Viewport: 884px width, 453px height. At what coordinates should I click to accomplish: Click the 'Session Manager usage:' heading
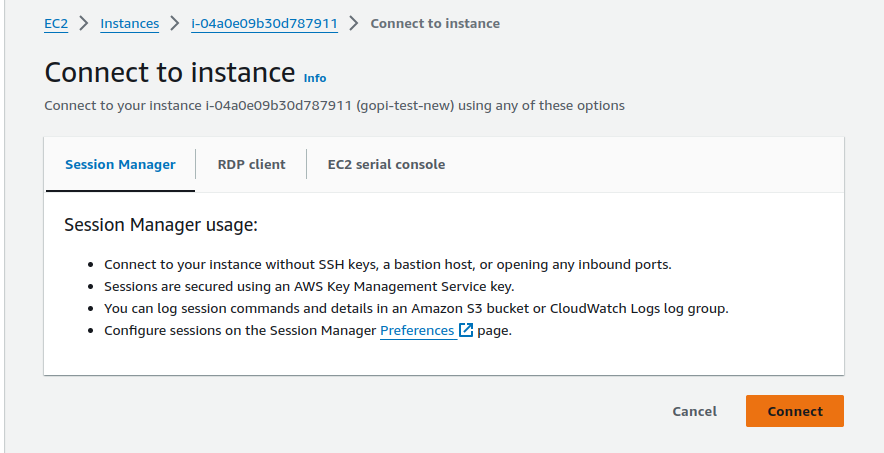point(161,225)
